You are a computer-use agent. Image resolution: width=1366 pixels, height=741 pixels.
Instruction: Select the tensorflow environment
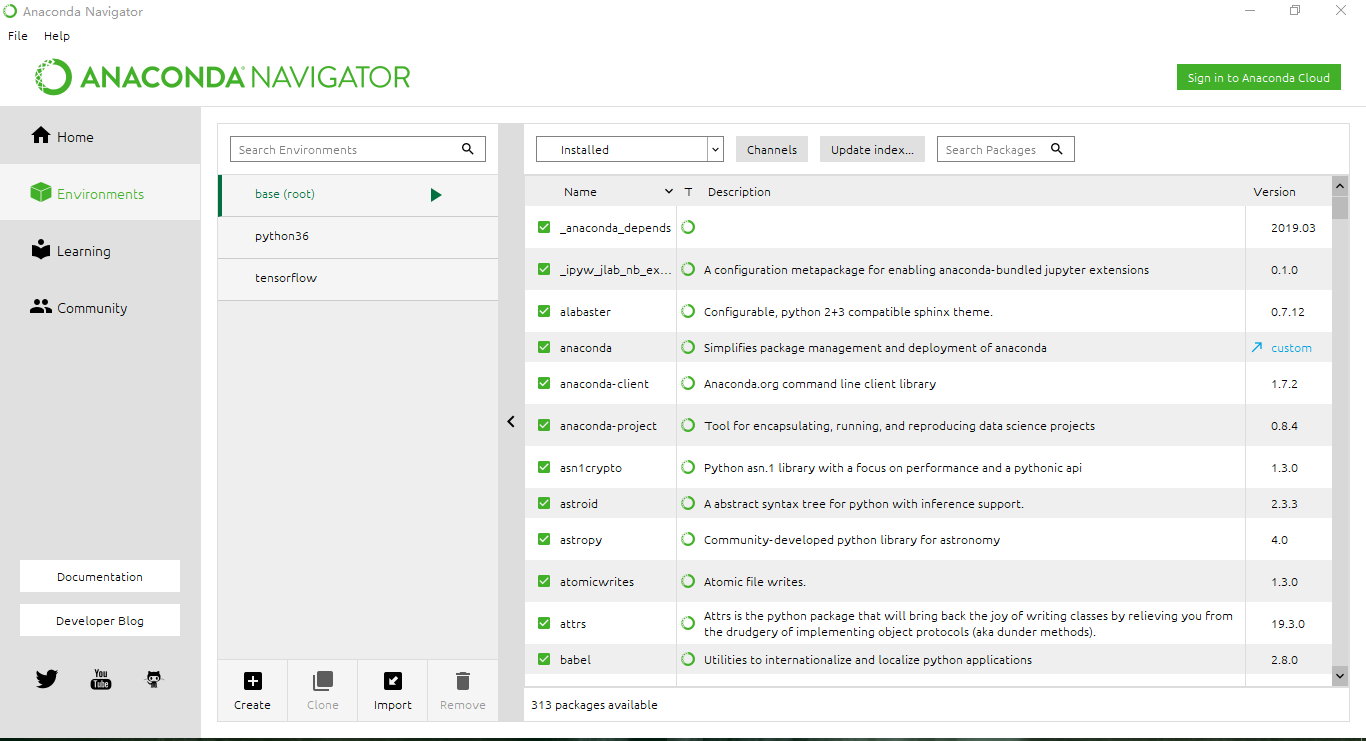(358, 279)
